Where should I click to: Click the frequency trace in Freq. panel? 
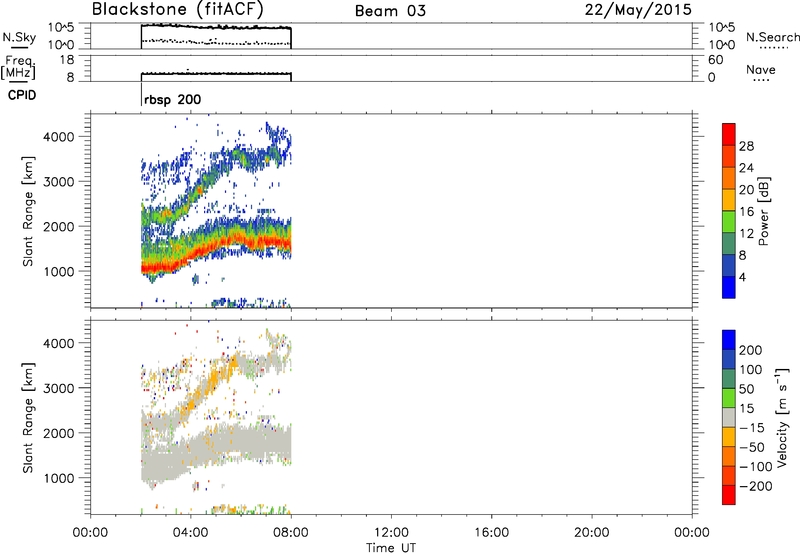coord(216,74)
